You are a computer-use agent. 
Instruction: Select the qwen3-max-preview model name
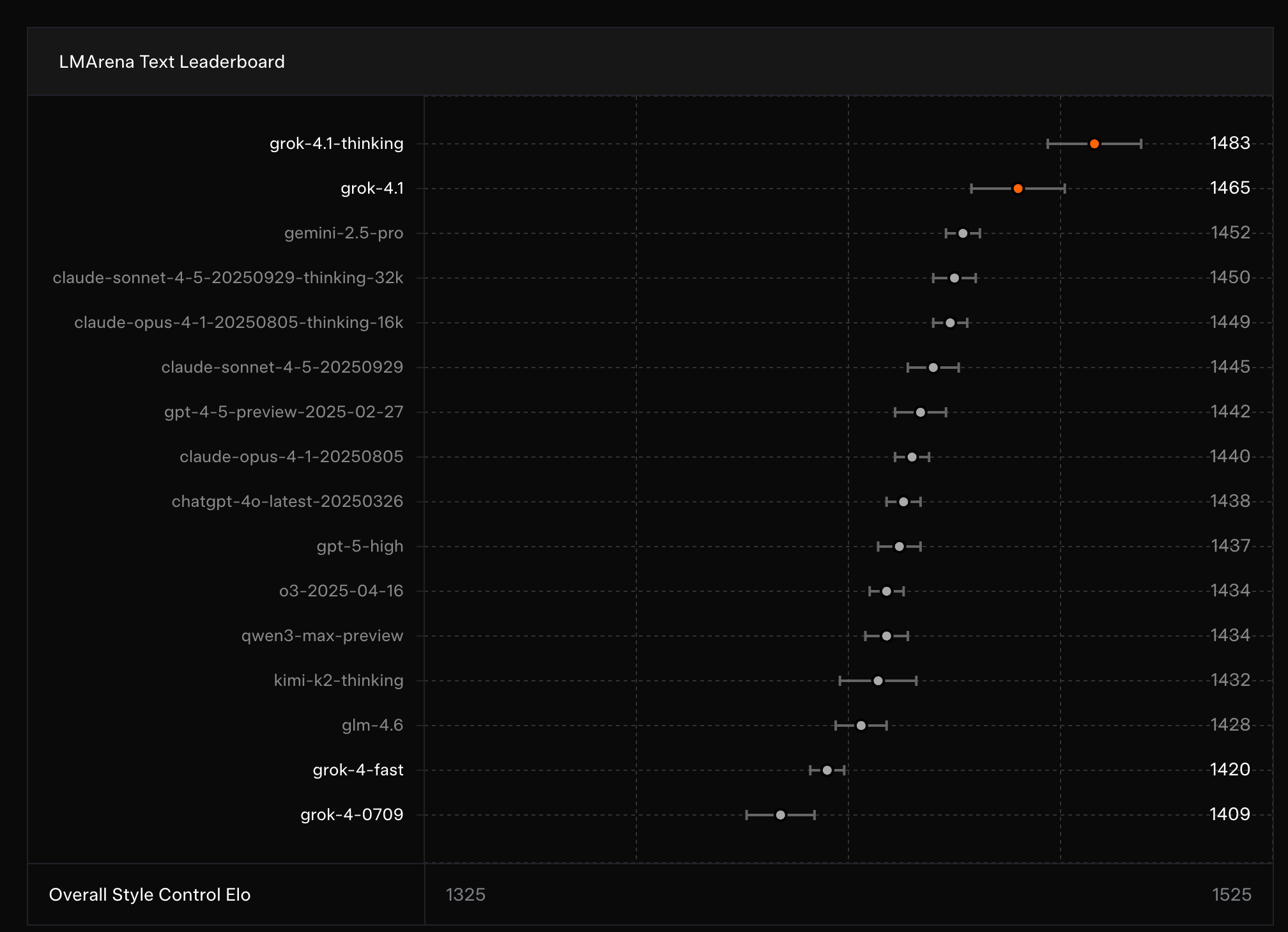pos(322,636)
